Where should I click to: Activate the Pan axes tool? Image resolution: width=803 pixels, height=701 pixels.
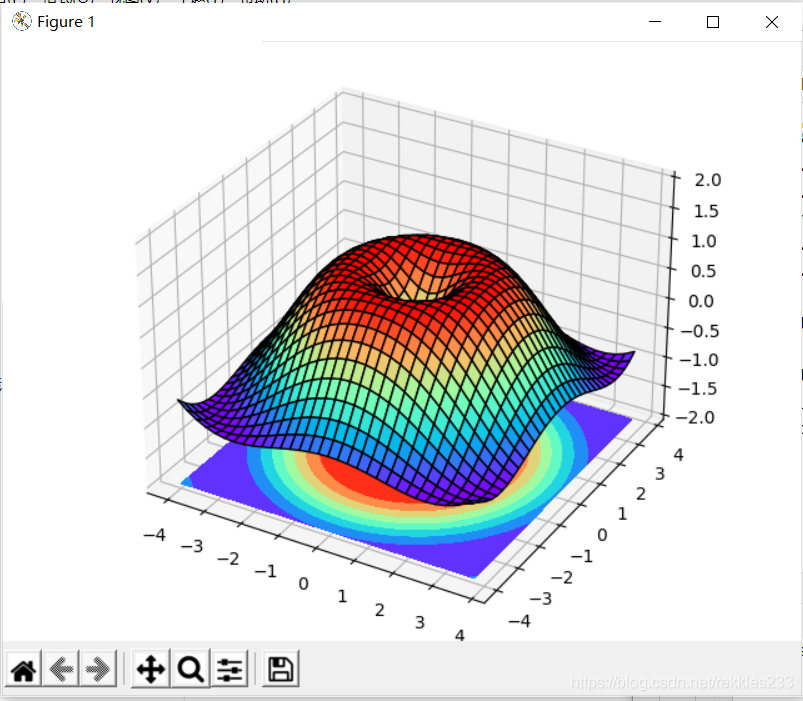point(151,669)
